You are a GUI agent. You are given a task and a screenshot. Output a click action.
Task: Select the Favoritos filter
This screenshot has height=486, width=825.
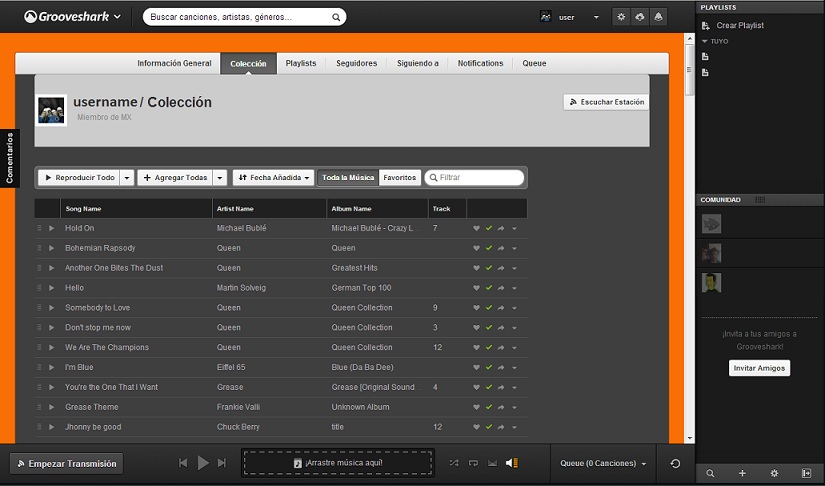(399, 178)
